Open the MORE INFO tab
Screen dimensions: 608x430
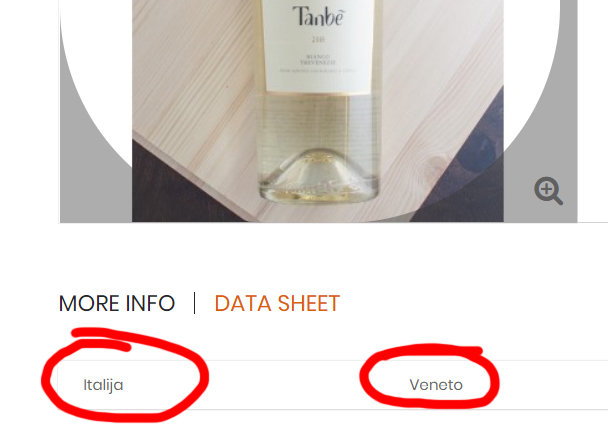point(117,303)
